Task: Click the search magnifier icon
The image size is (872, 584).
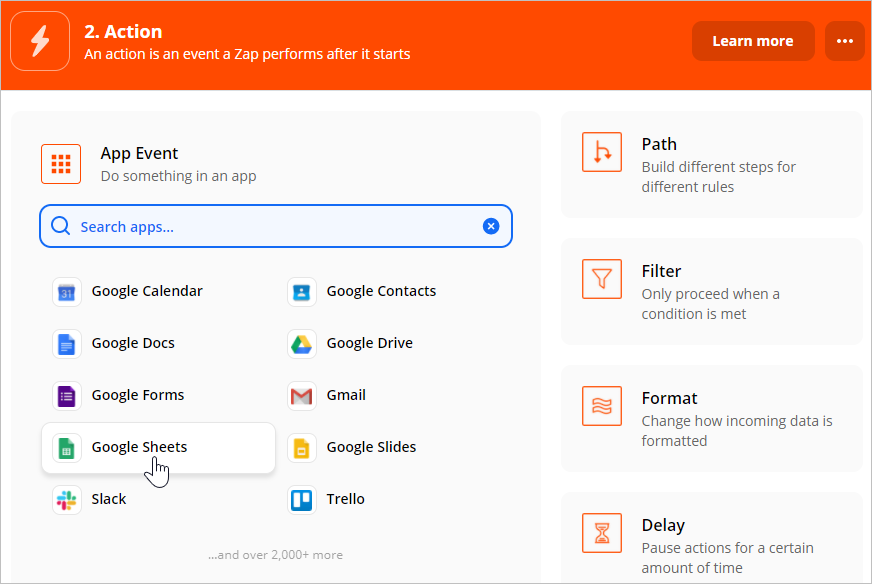Action: tap(61, 226)
